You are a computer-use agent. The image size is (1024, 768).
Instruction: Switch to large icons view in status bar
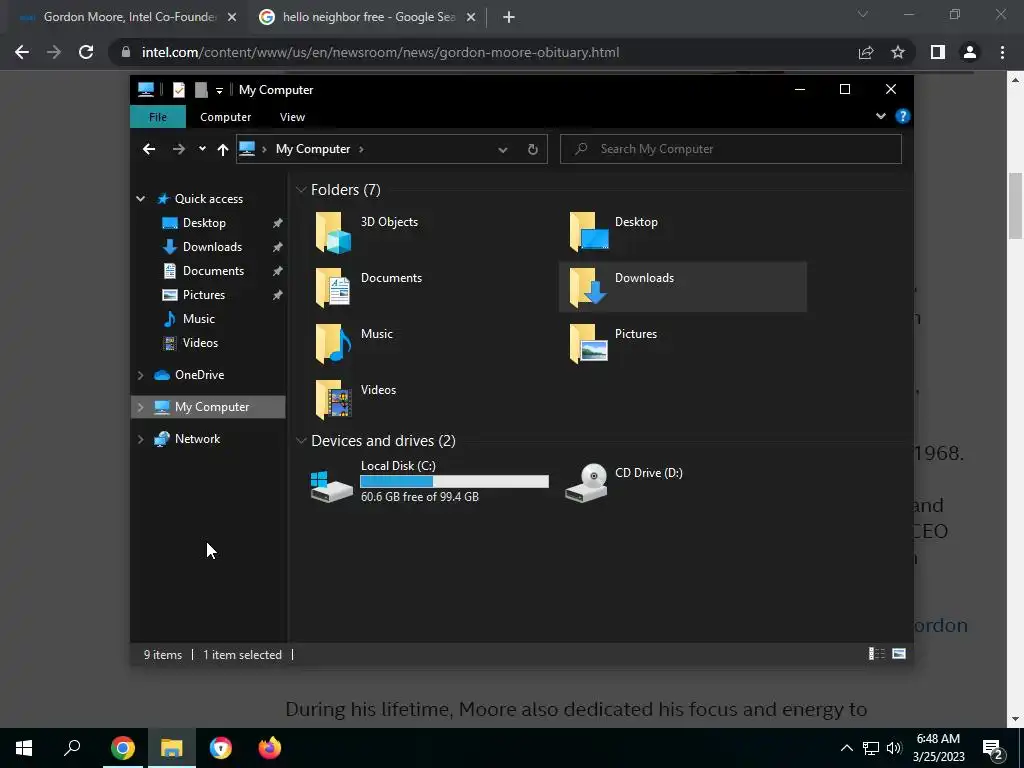(899, 654)
